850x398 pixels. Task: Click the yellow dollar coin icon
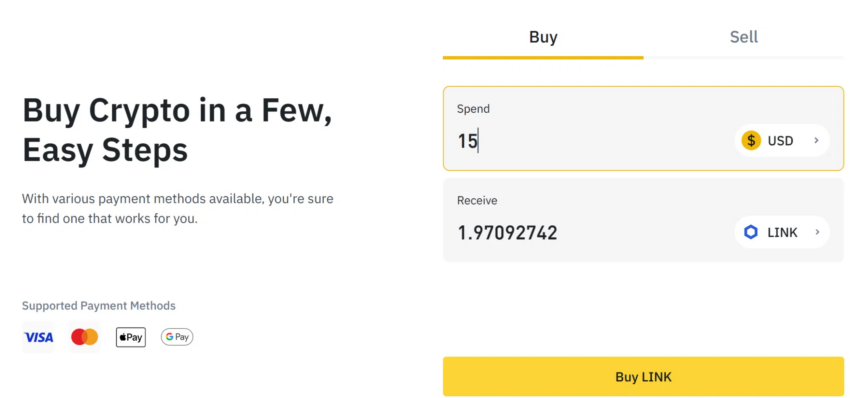tap(751, 141)
